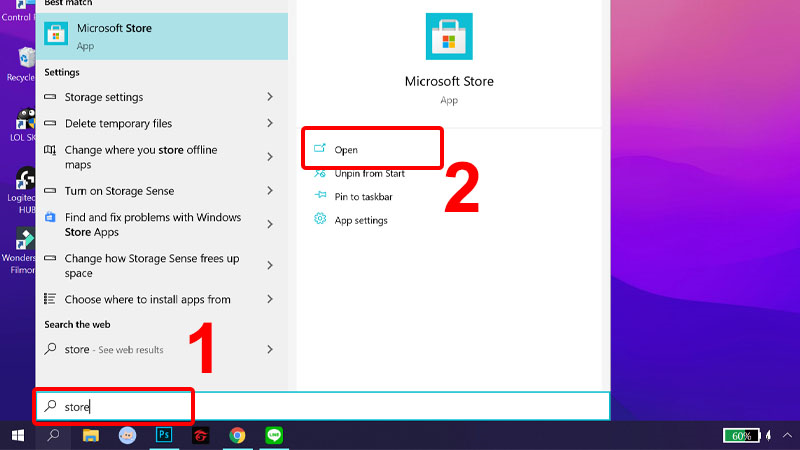Open App settings for Microsoft Store
This screenshot has width=800, height=450.
360,220
